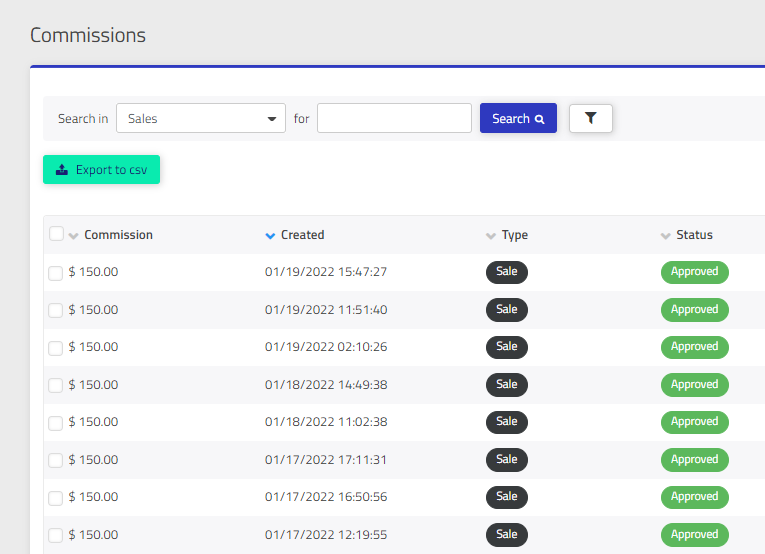Toggle the select-all checkbox in table header

pyautogui.click(x=56, y=234)
